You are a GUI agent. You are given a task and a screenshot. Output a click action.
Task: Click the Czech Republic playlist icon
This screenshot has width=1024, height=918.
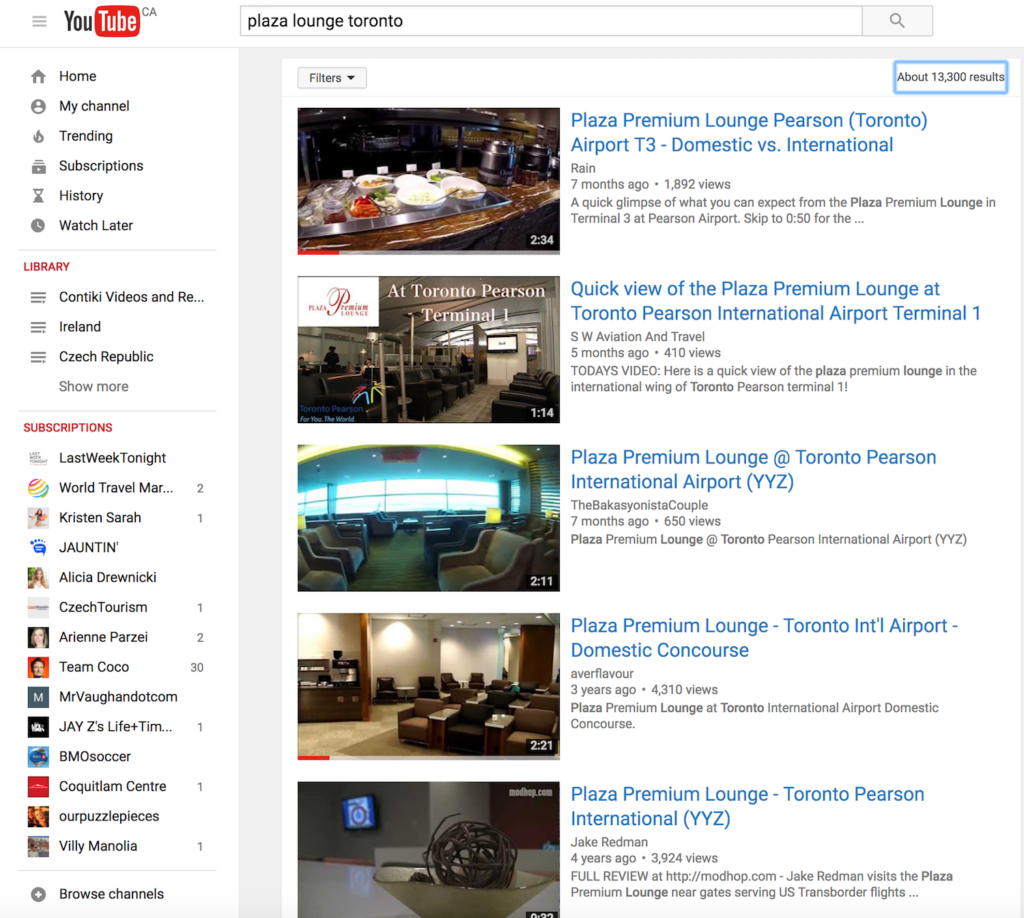[x=39, y=357]
